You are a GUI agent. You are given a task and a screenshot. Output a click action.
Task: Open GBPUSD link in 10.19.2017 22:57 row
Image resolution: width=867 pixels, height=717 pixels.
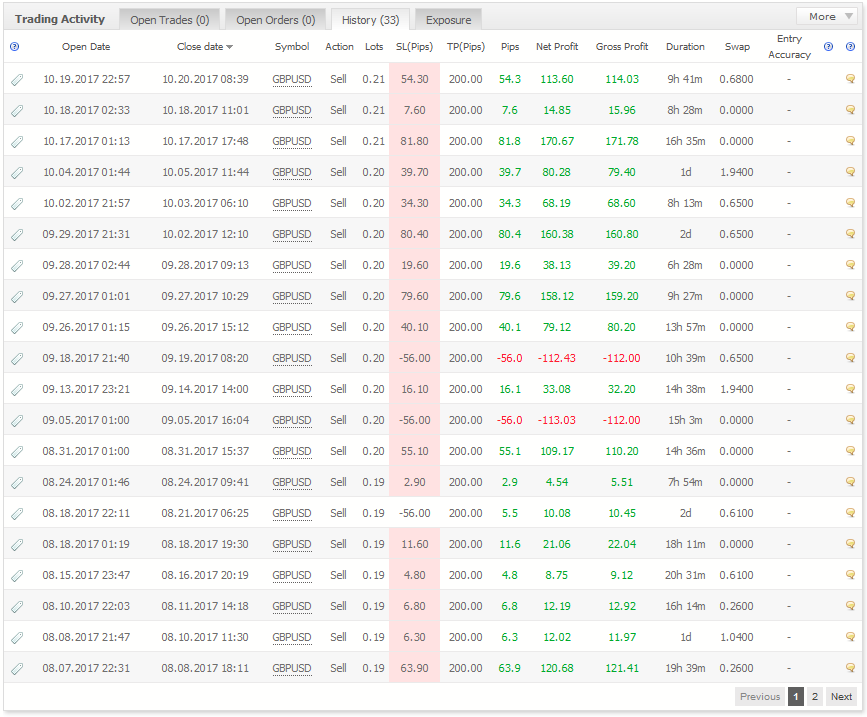(292, 80)
